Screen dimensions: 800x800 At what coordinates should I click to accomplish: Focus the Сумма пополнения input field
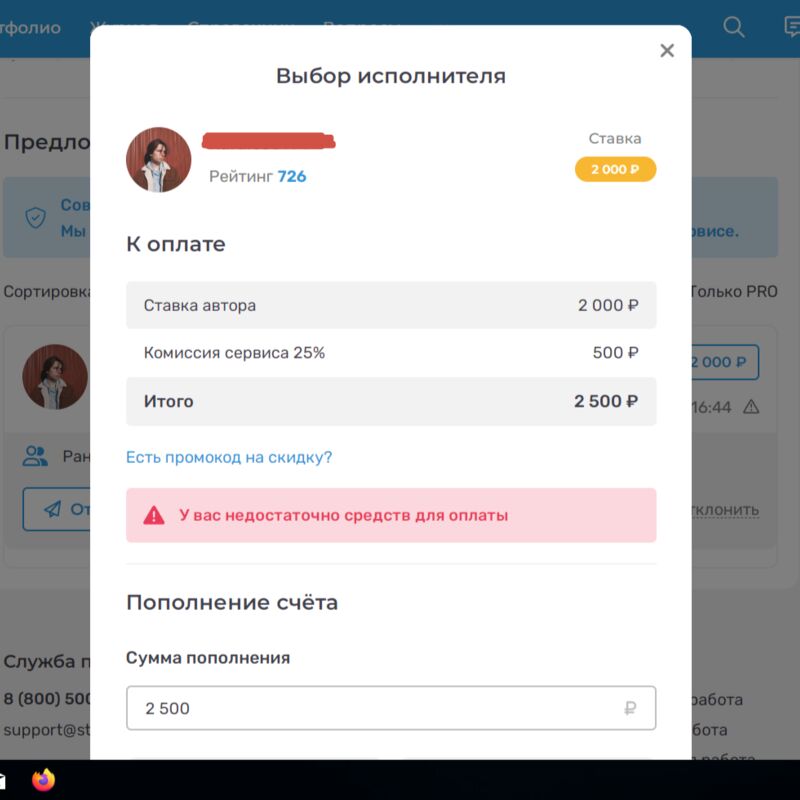[x=391, y=708]
